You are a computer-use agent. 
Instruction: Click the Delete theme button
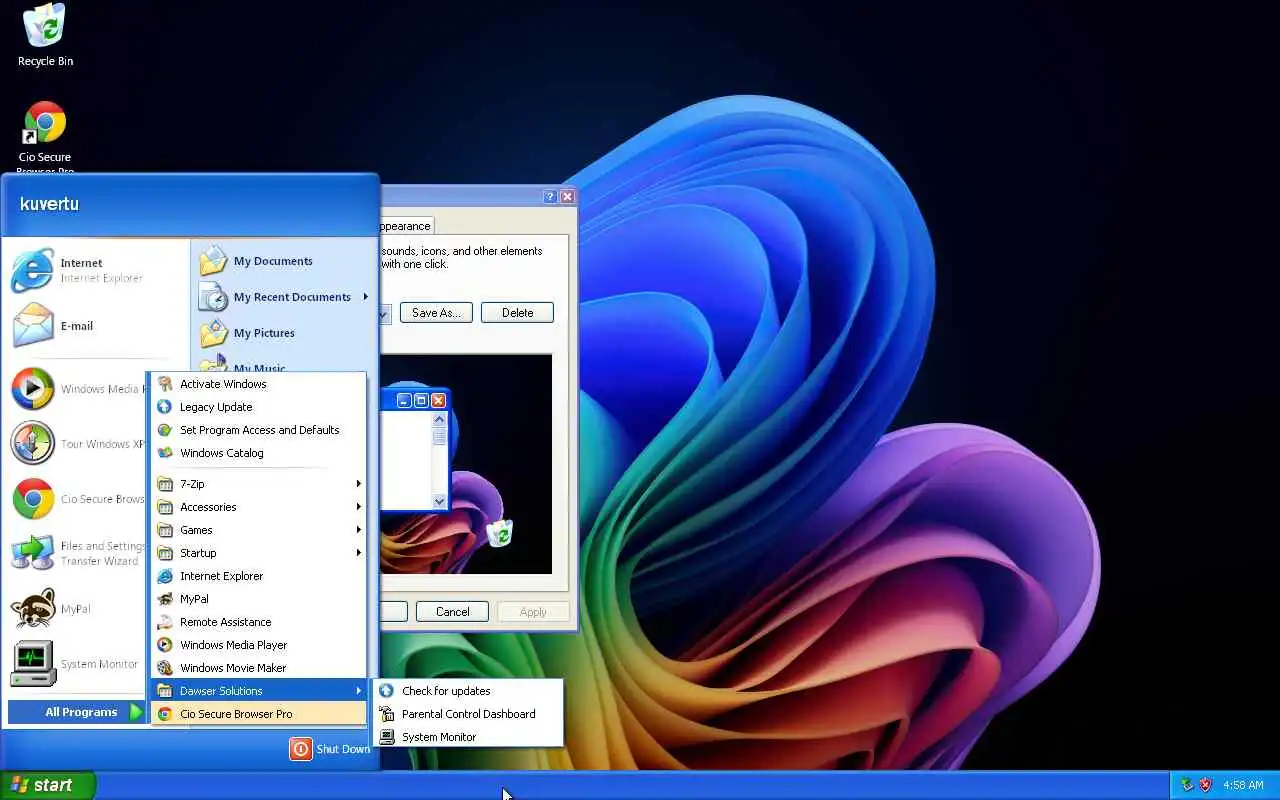tap(517, 313)
